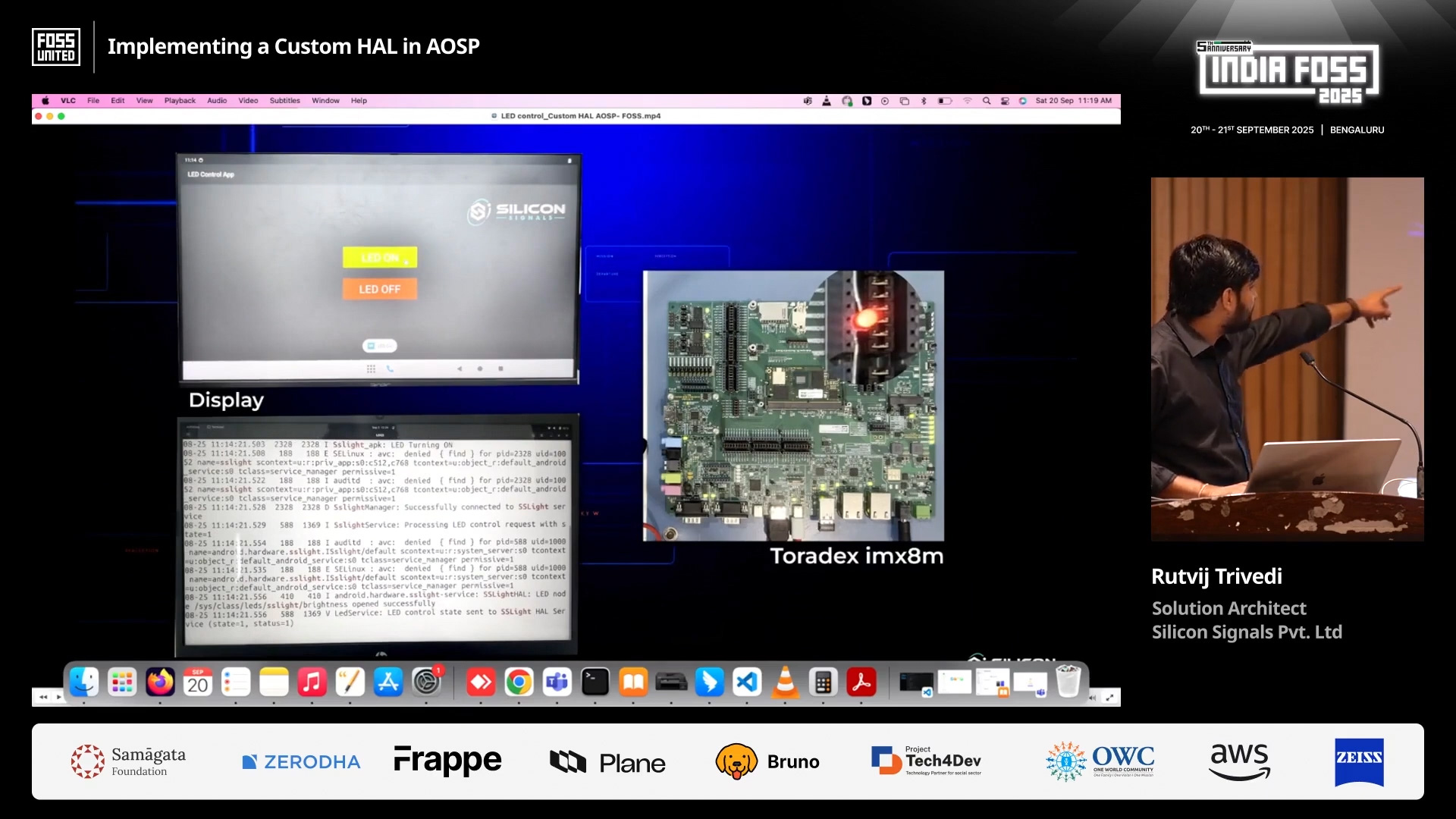Image resolution: width=1456 pixels, height=819 pixels.
Task: Expand the Audio menu
Action: (x=217, y=101)
